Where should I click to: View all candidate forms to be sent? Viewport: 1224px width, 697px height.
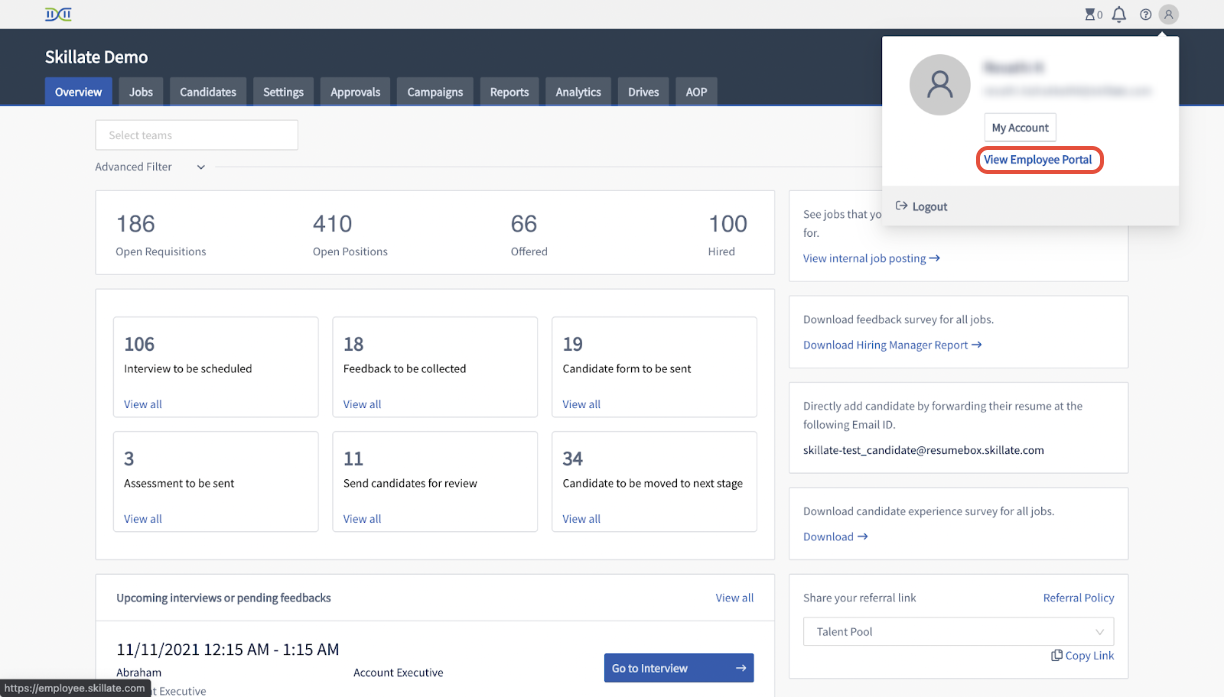pos(581,404)
